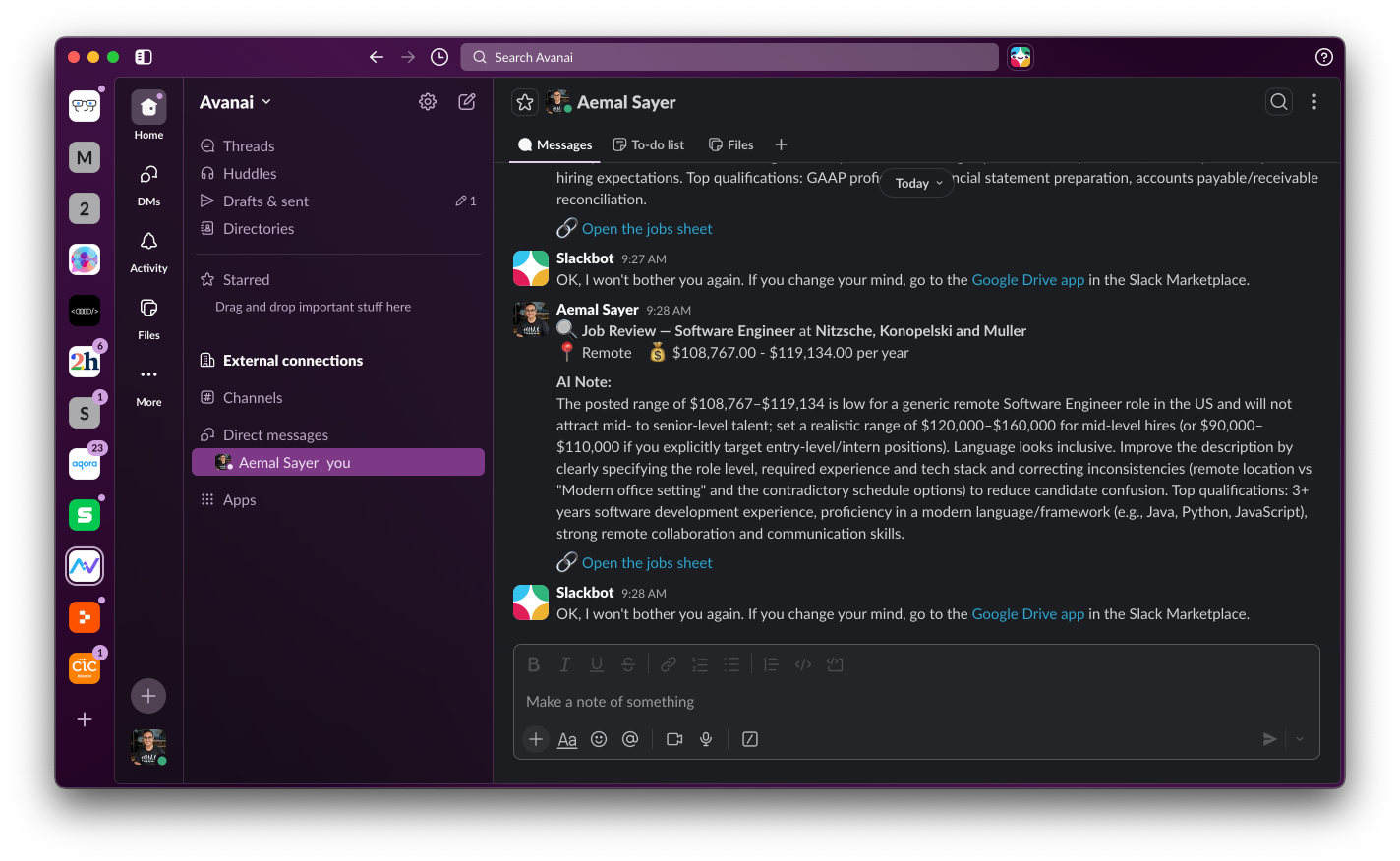Open the Activity bell

coord(148,252)
